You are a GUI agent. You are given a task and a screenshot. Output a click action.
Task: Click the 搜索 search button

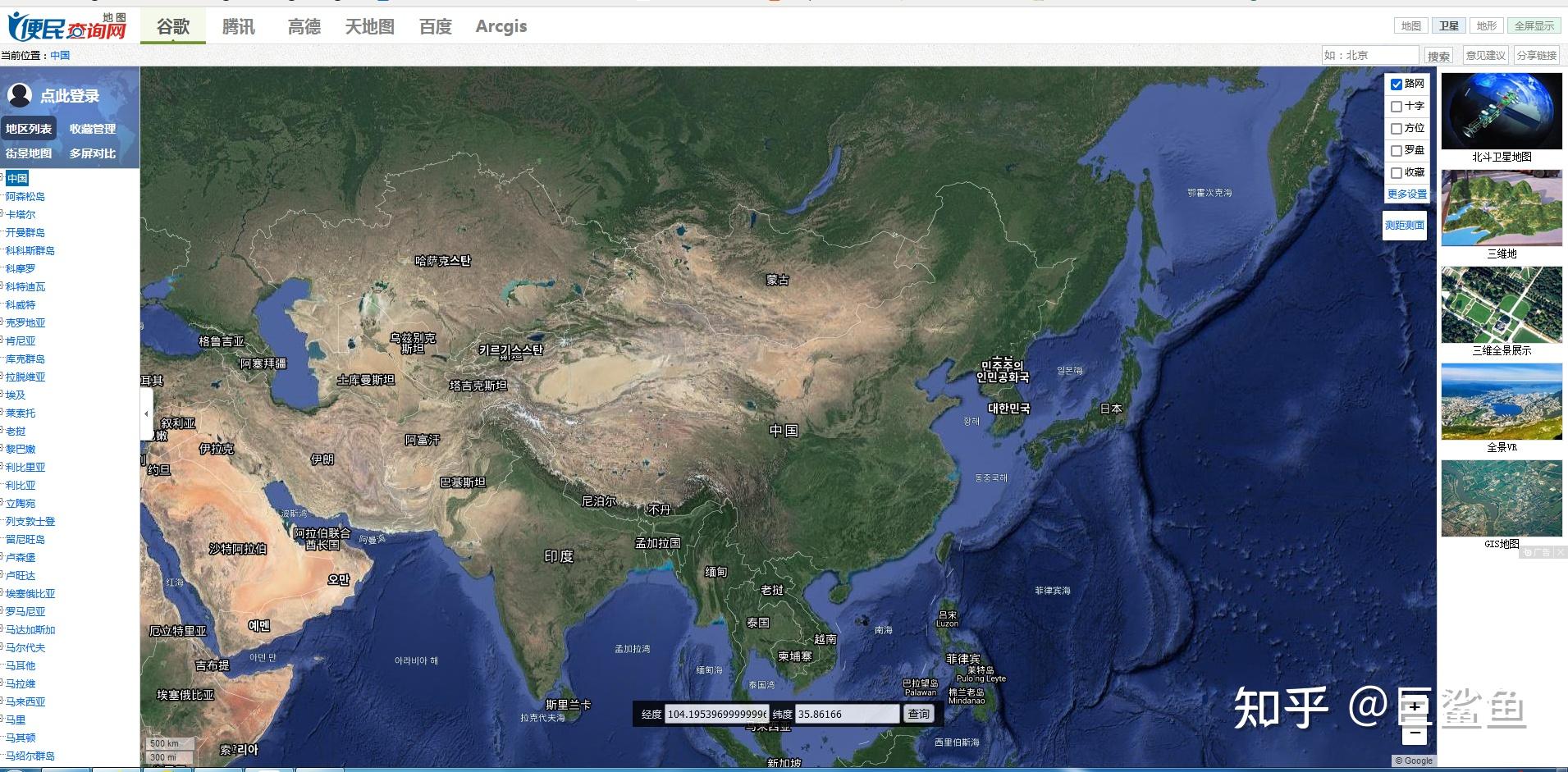click(x=1438, y=56)
